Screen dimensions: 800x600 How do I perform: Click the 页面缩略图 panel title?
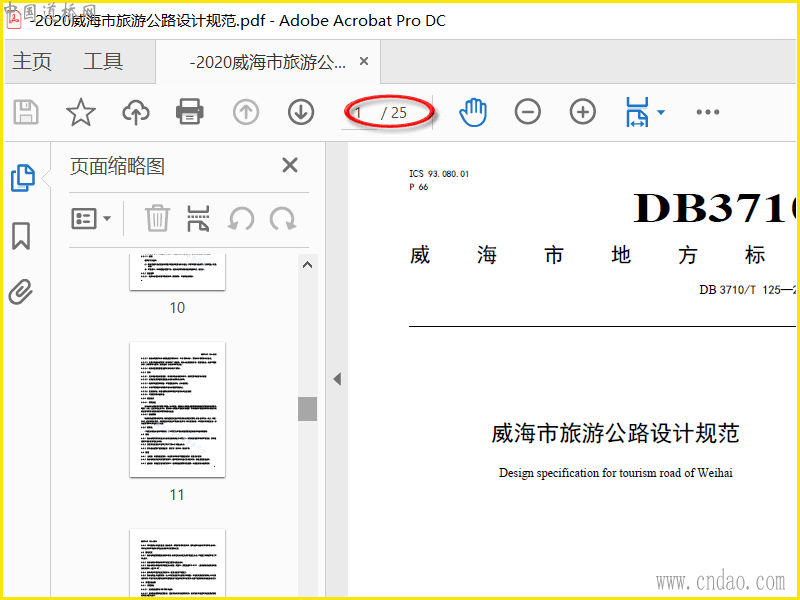coord(117,166)
